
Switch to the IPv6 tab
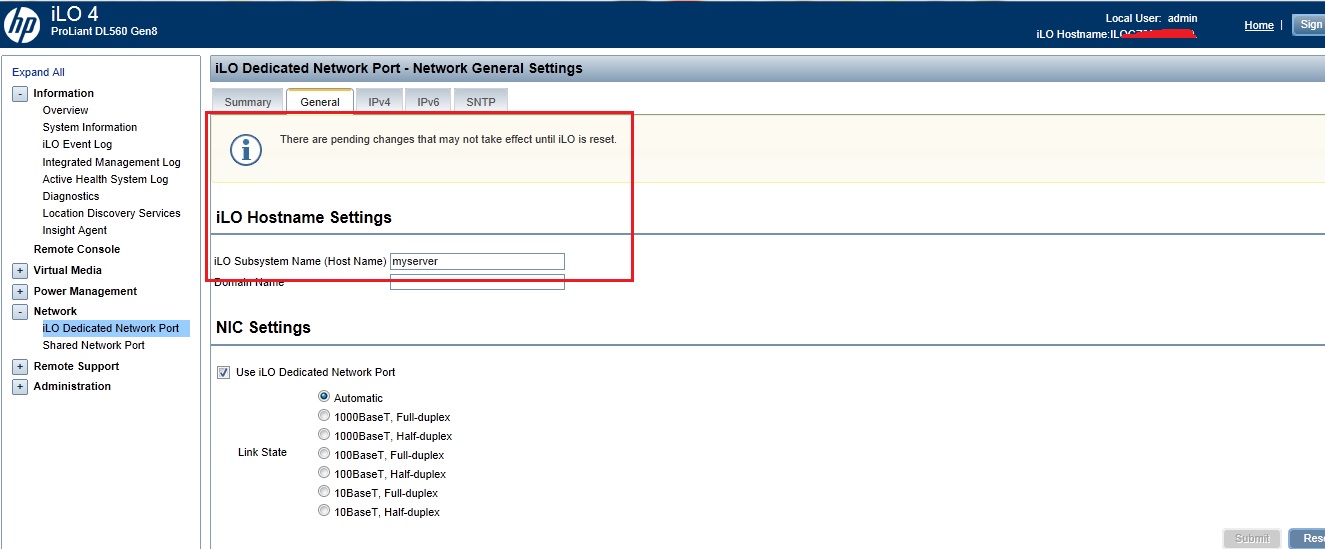428,101
